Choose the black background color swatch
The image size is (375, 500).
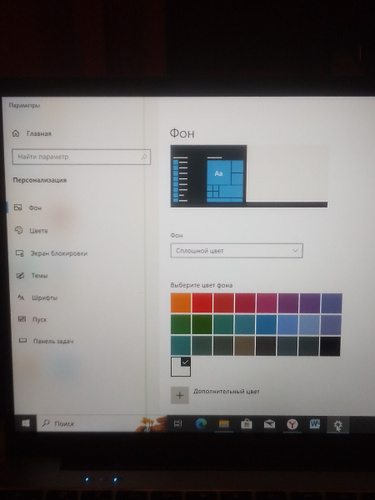pyautogui.click(x=330, y=346)
